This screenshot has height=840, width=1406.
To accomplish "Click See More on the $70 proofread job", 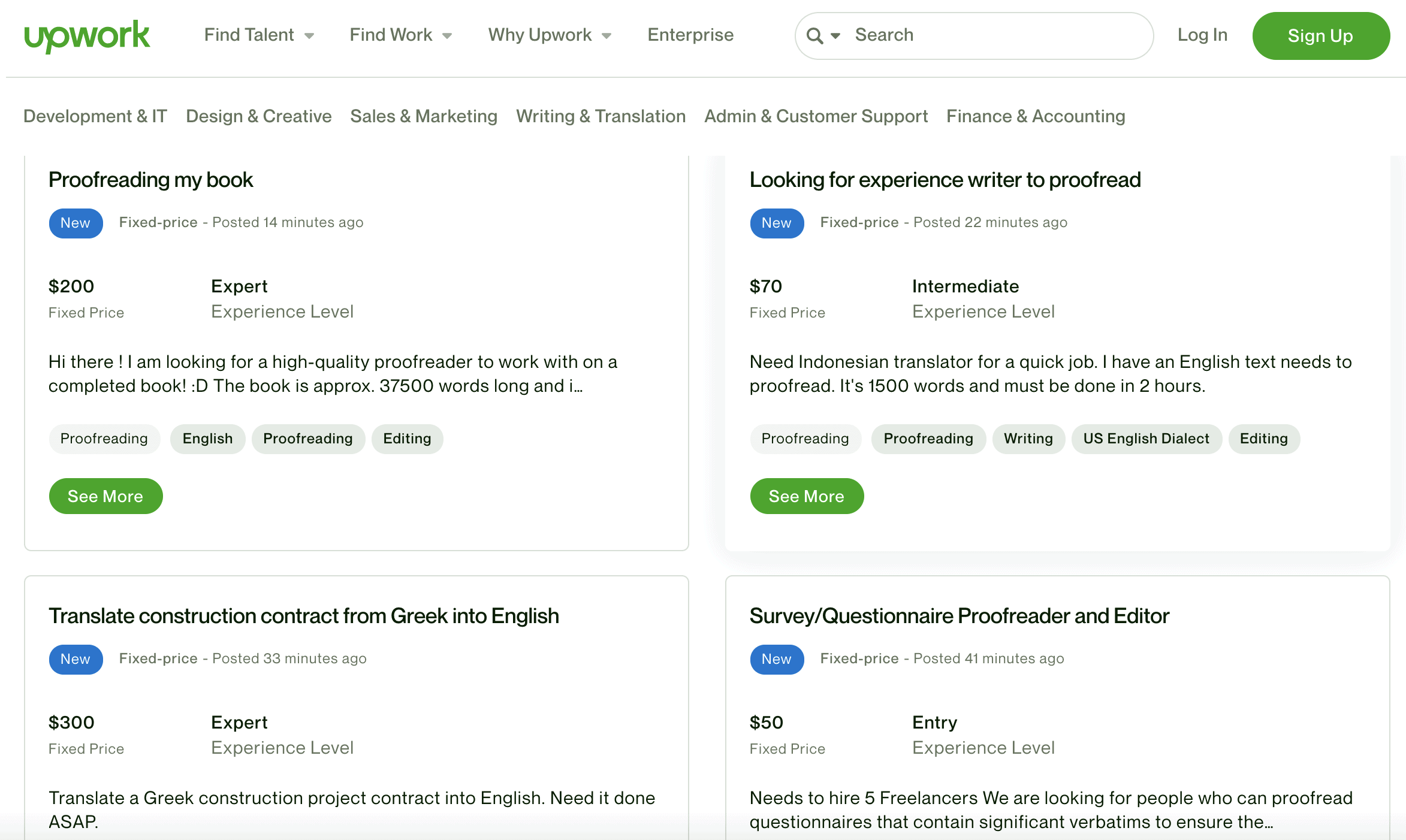I will click(807, 496).
